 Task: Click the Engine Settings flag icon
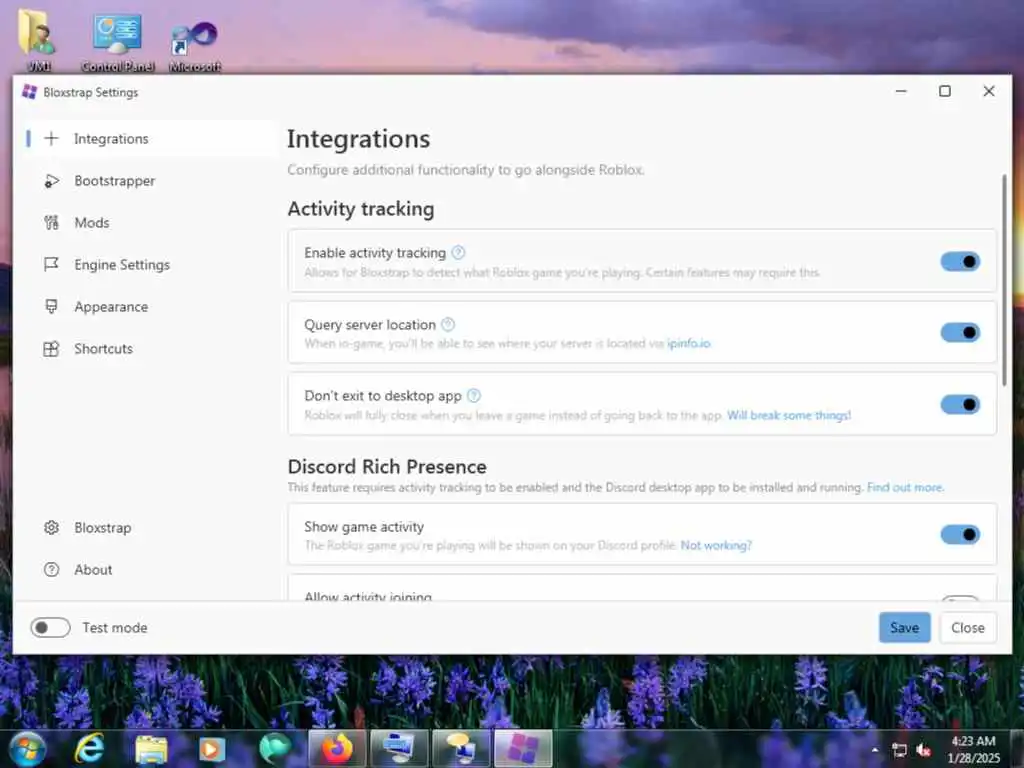pyautogui.click(x=51, y=264)
